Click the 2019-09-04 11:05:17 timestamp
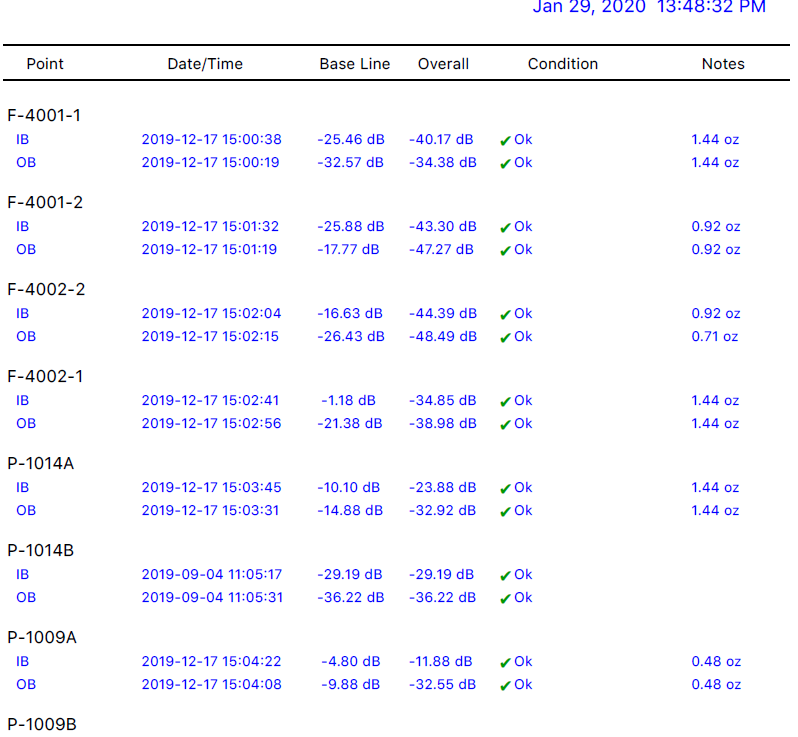This screenshot has height=737, width=798. point(212,574)
